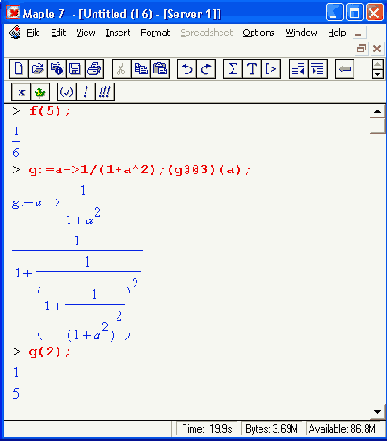Image resolution: width=387 pixels, height=441 pixels.
Task: Click the Paste clipboard icon
Action: point(160,69)
